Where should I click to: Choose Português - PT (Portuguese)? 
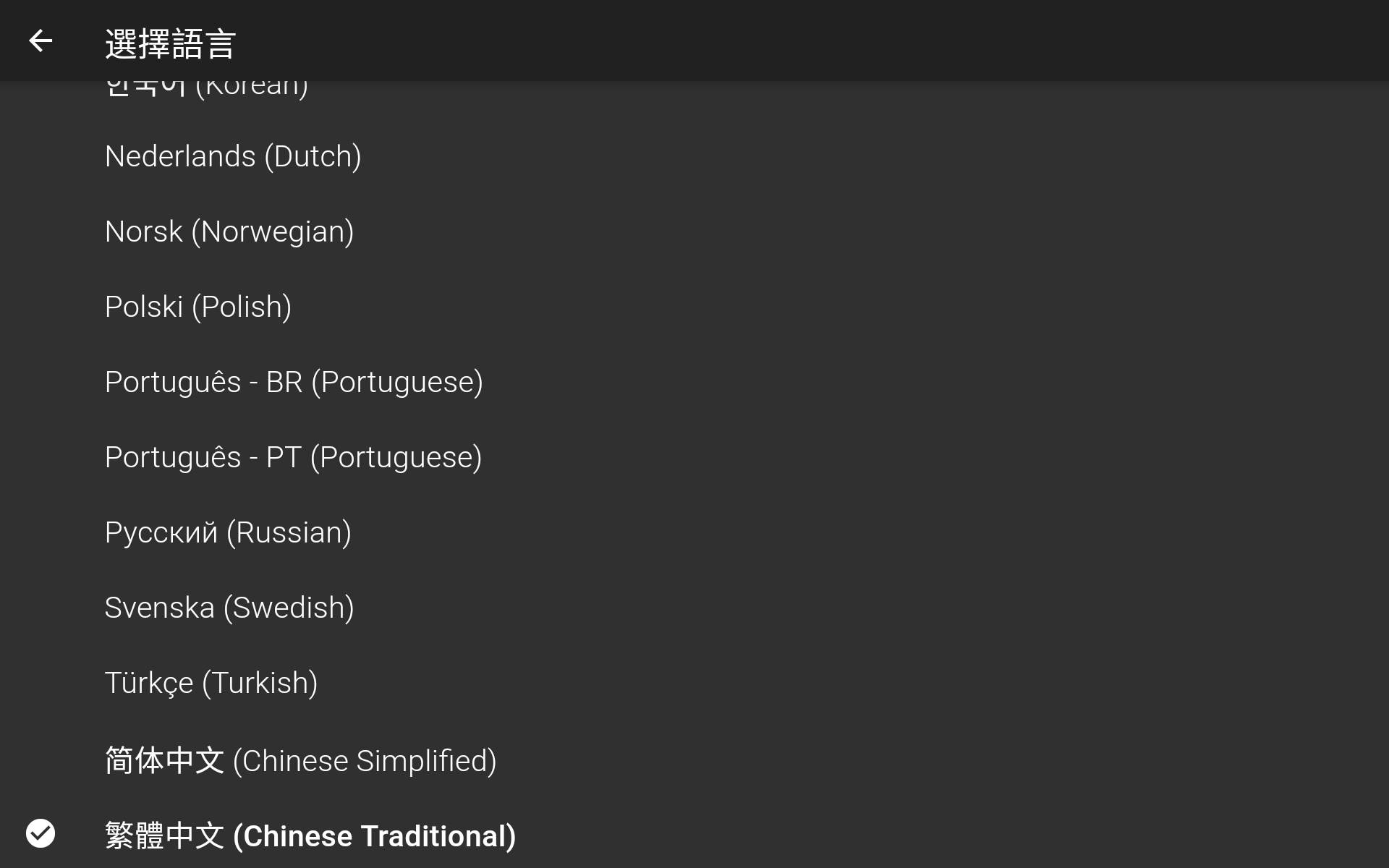(x=694, y=457)
